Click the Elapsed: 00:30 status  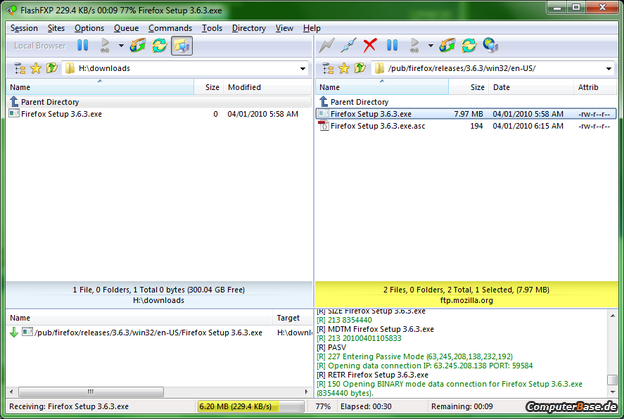pyautogui.click(x=366, y=406)
